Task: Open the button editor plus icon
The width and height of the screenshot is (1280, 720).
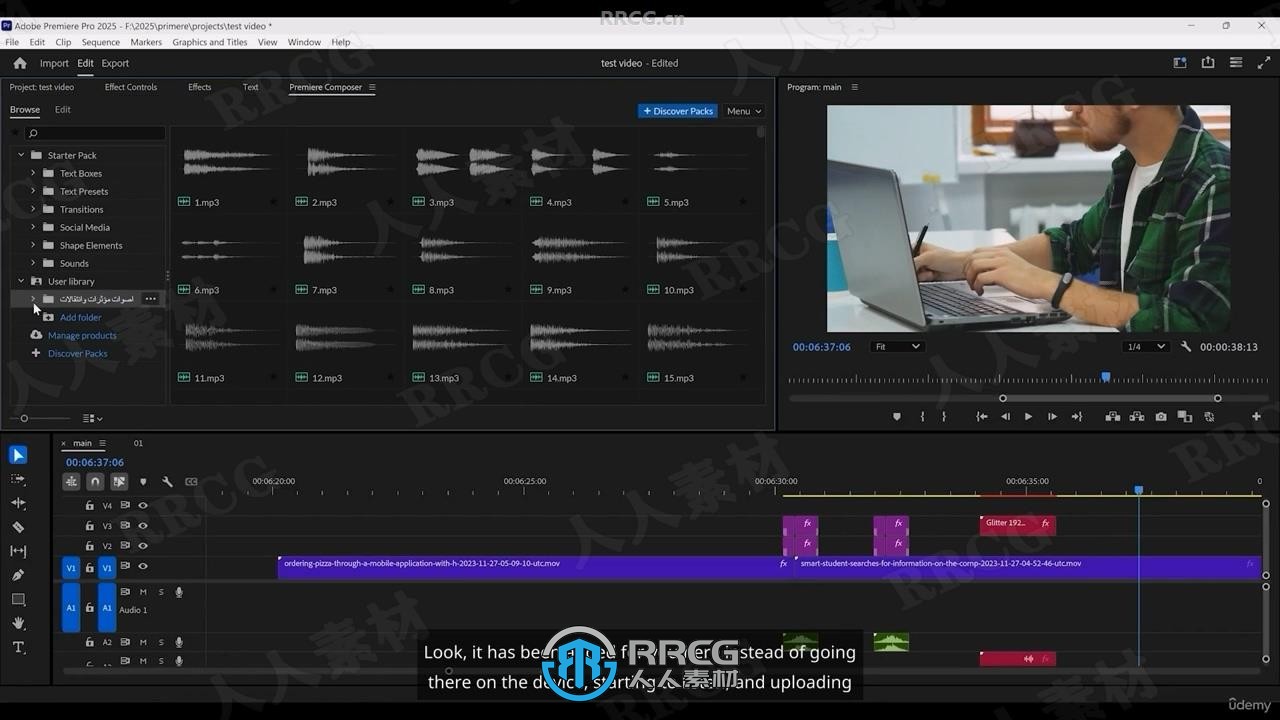Action: click(1256, 417)
